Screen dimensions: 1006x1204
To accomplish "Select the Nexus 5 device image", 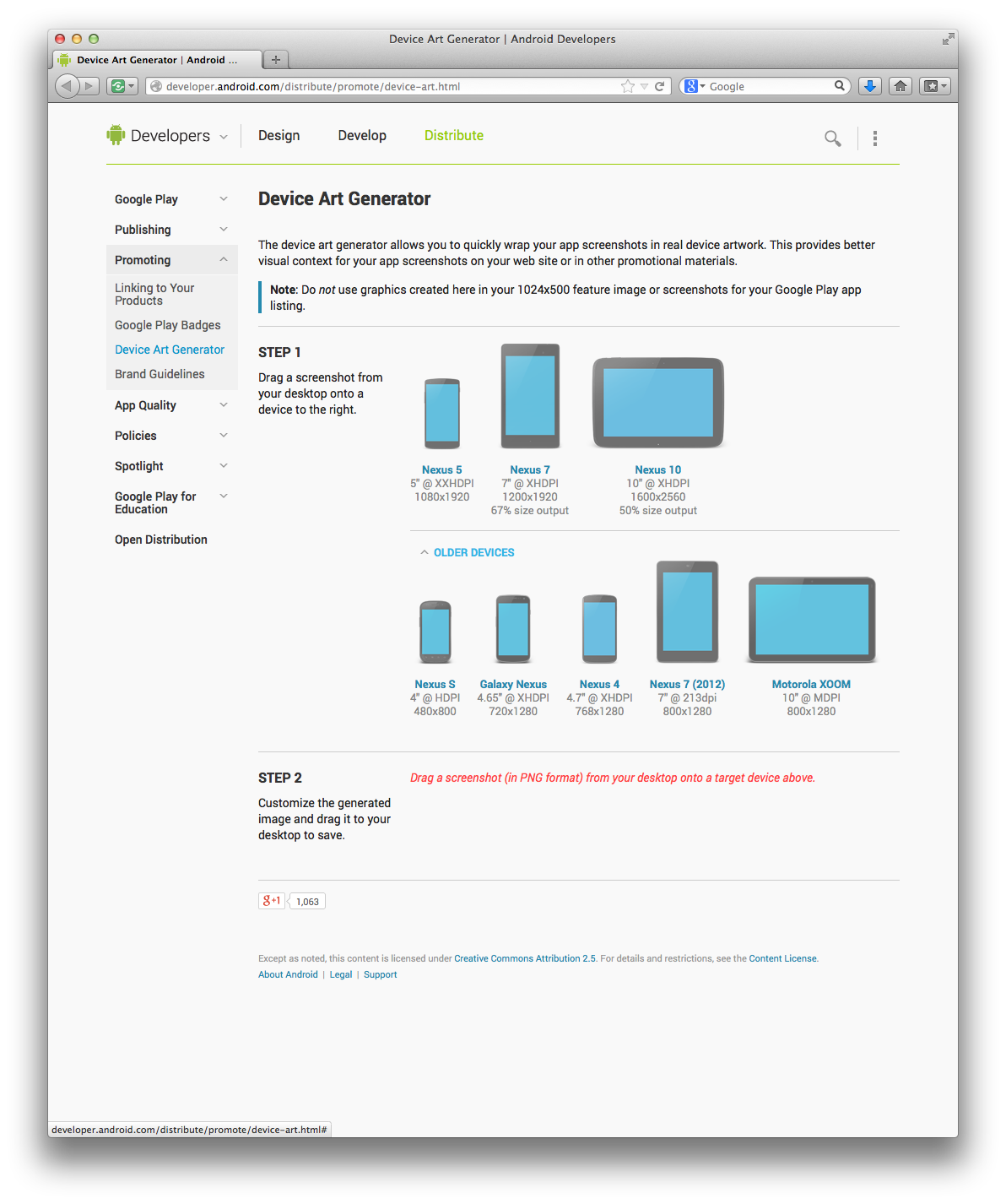I will point(442,413).
